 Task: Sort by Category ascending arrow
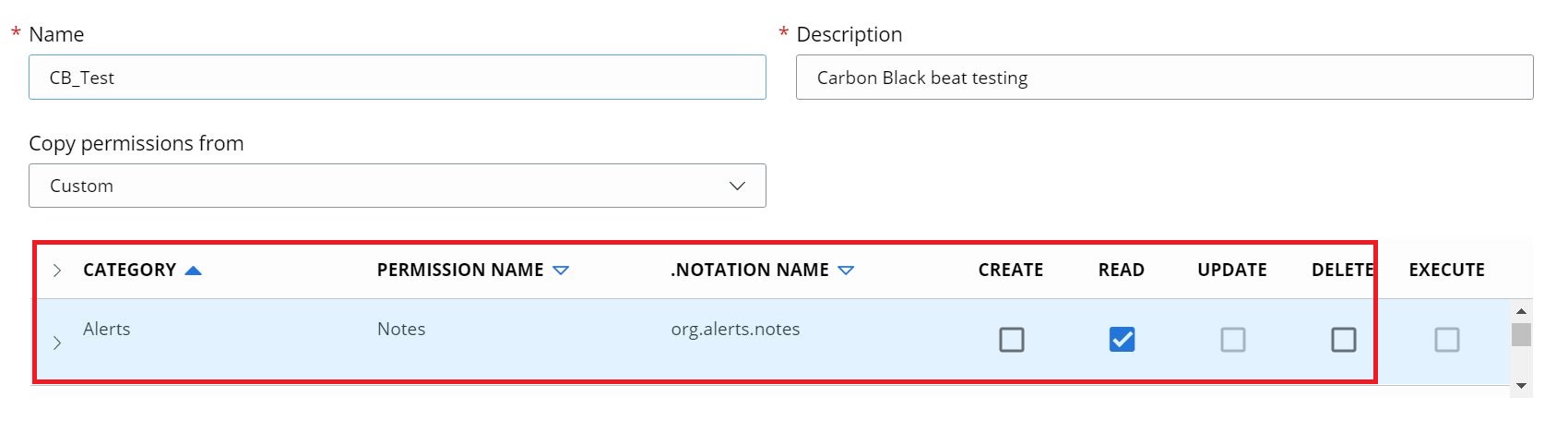click(x=193, y=271)
